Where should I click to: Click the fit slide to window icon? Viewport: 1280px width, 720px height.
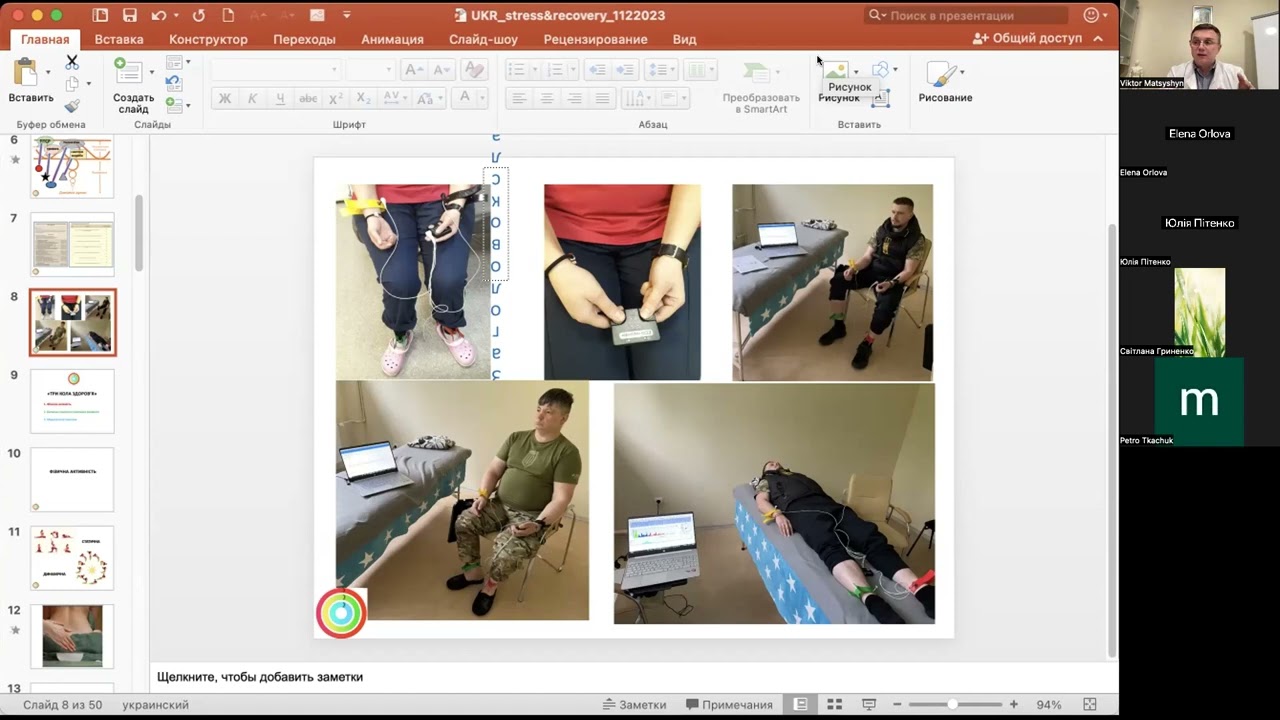tap(1090, 705)
